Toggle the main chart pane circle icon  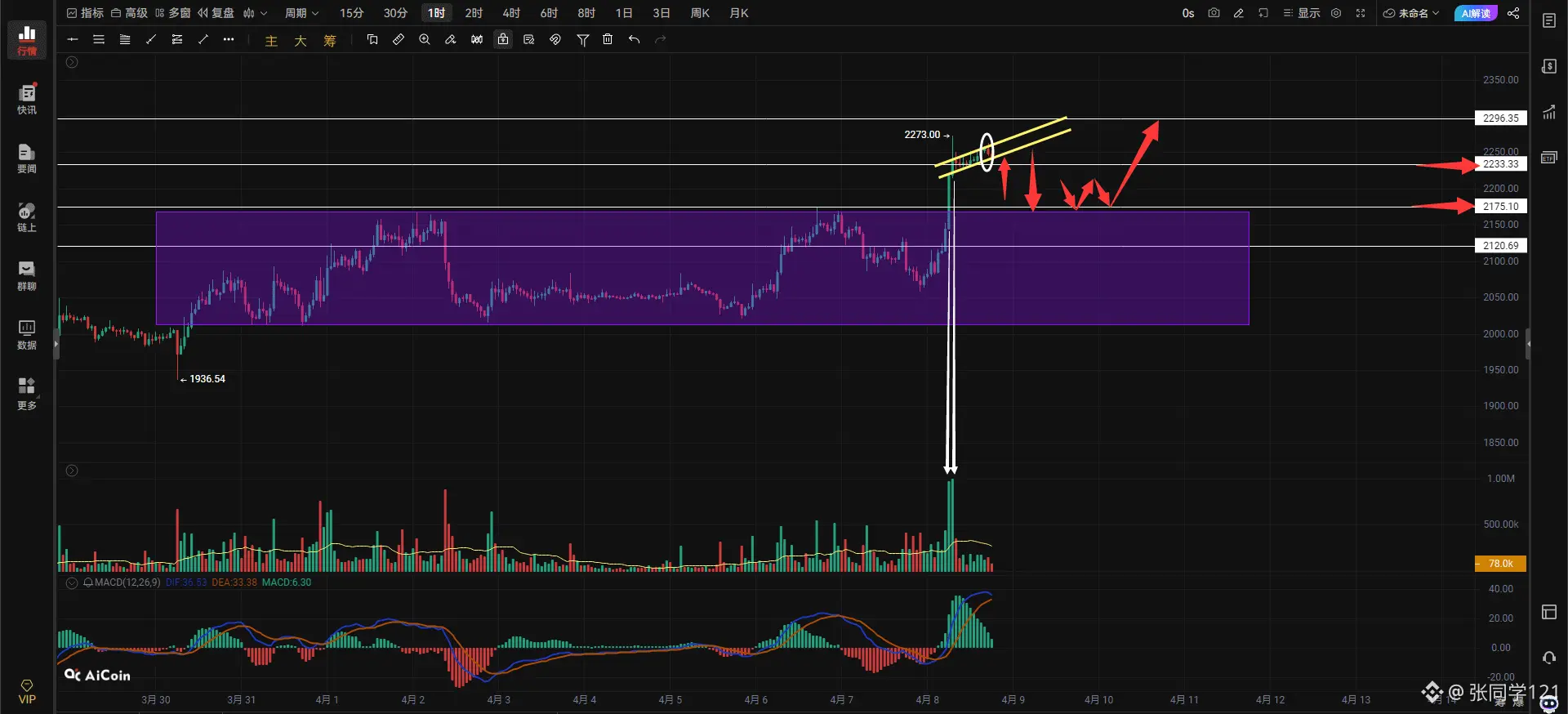pos(72,62)
